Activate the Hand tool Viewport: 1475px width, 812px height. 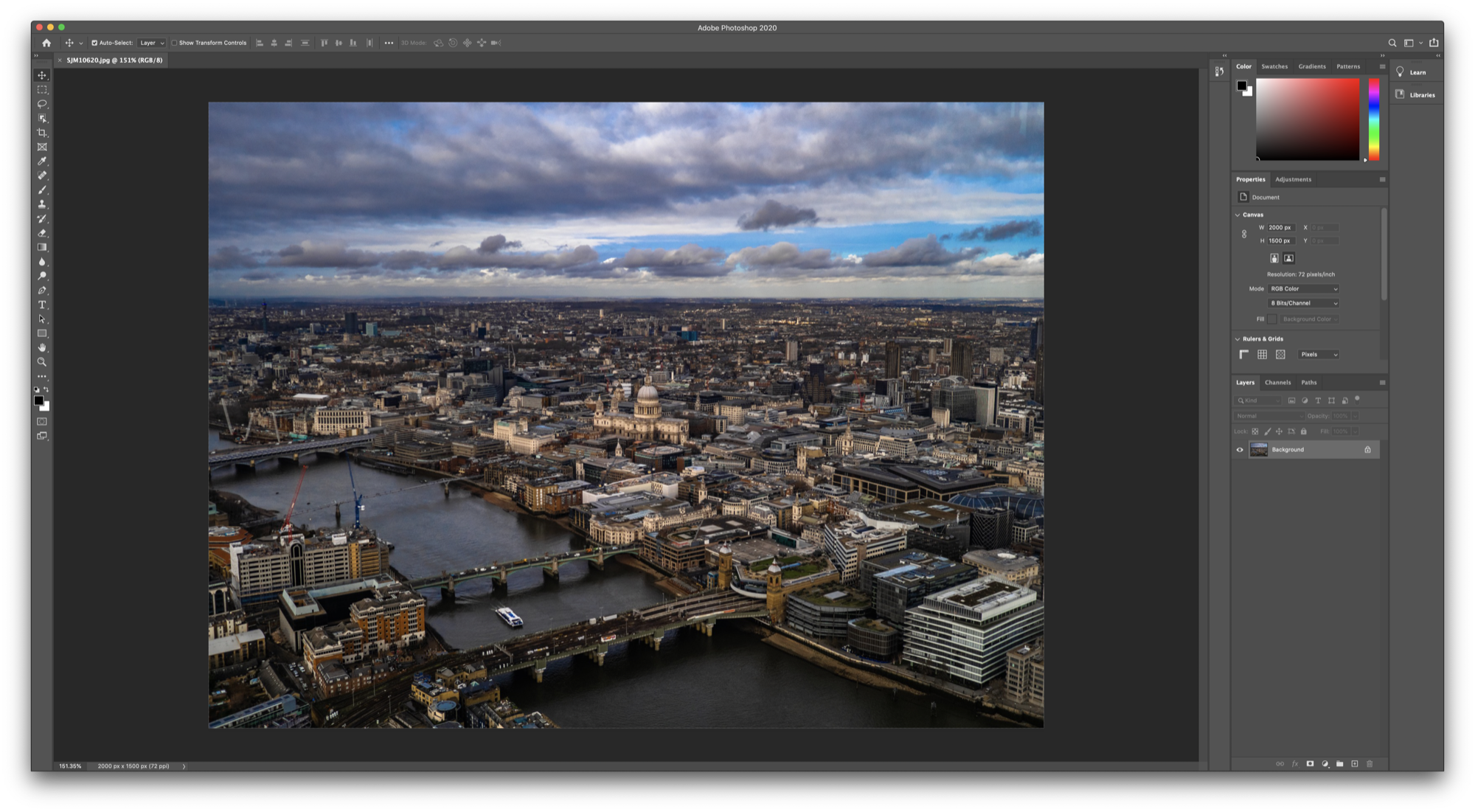(42, 347)
